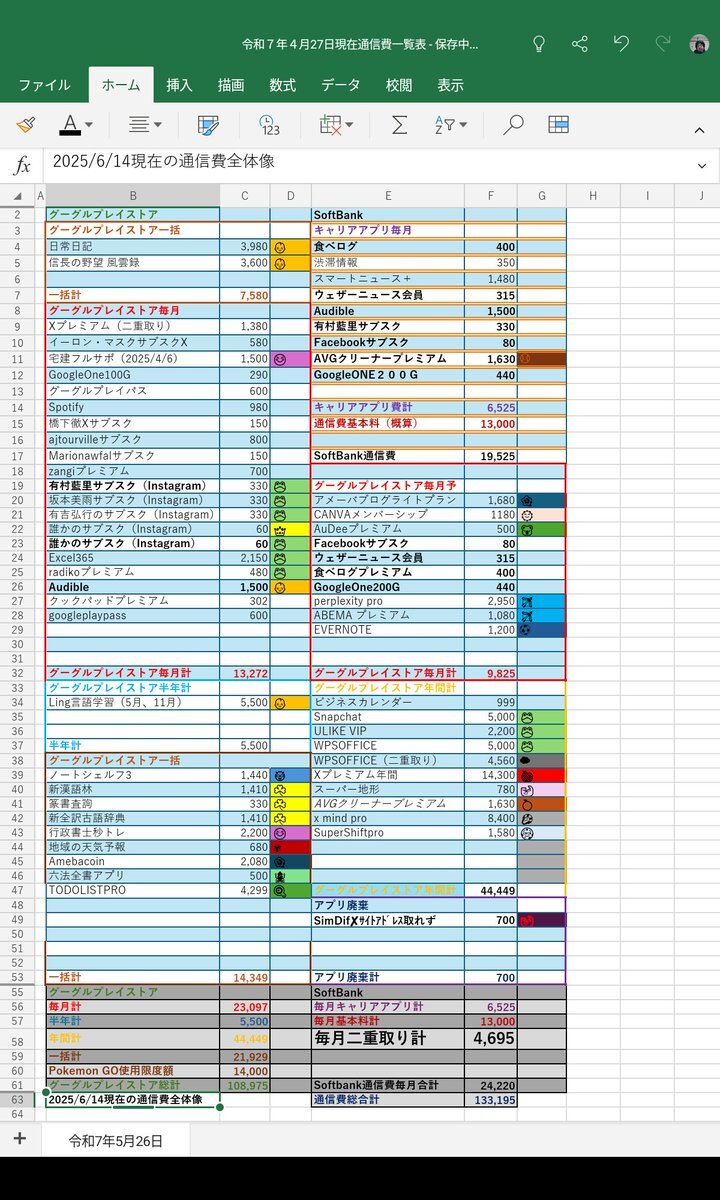The image size is (720, 1200).
Task: Select the EVERNOTE cell
Action: [x=388, y=630]
